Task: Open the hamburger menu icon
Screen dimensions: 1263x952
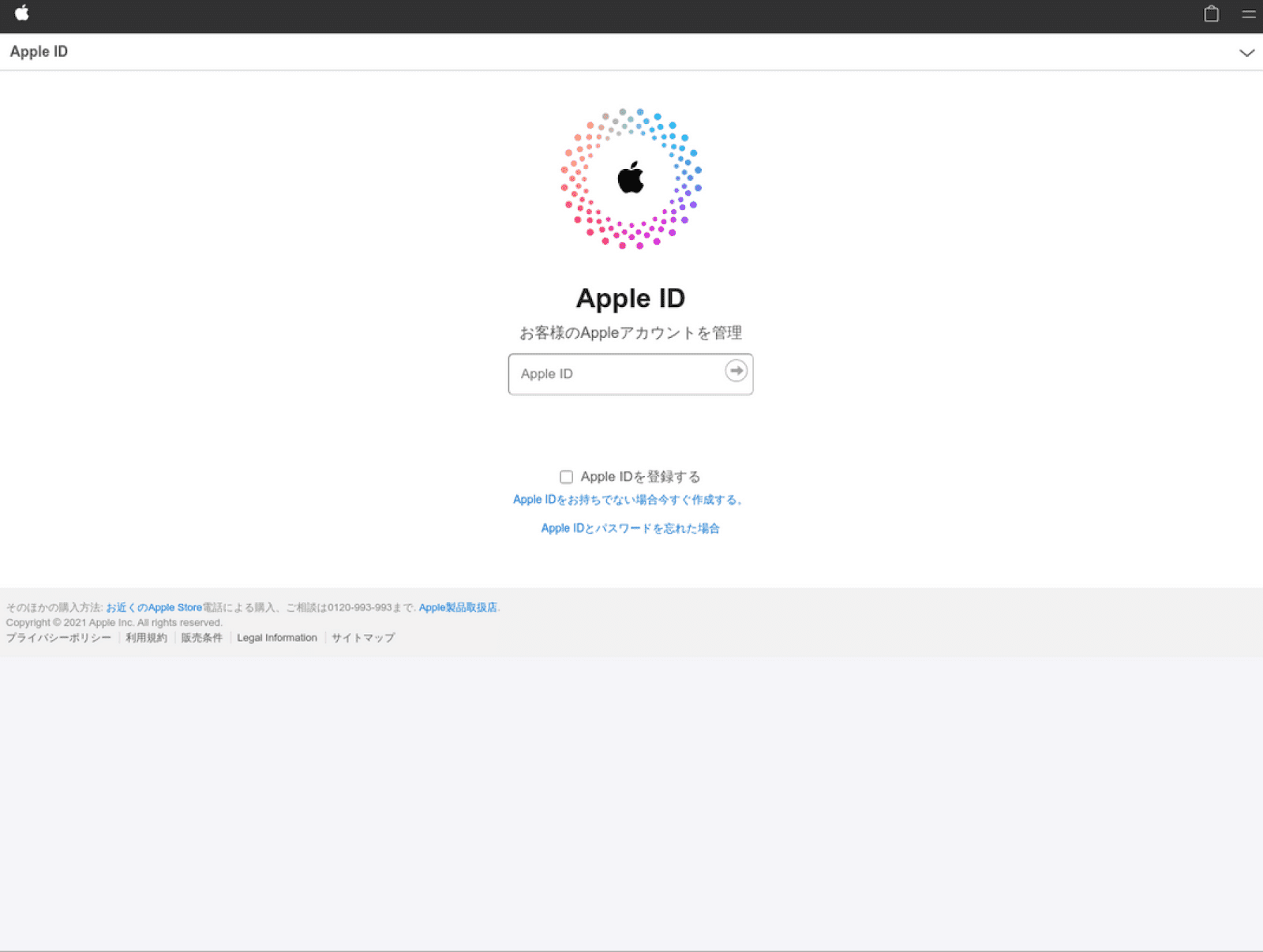Action: coord(1249,13)
